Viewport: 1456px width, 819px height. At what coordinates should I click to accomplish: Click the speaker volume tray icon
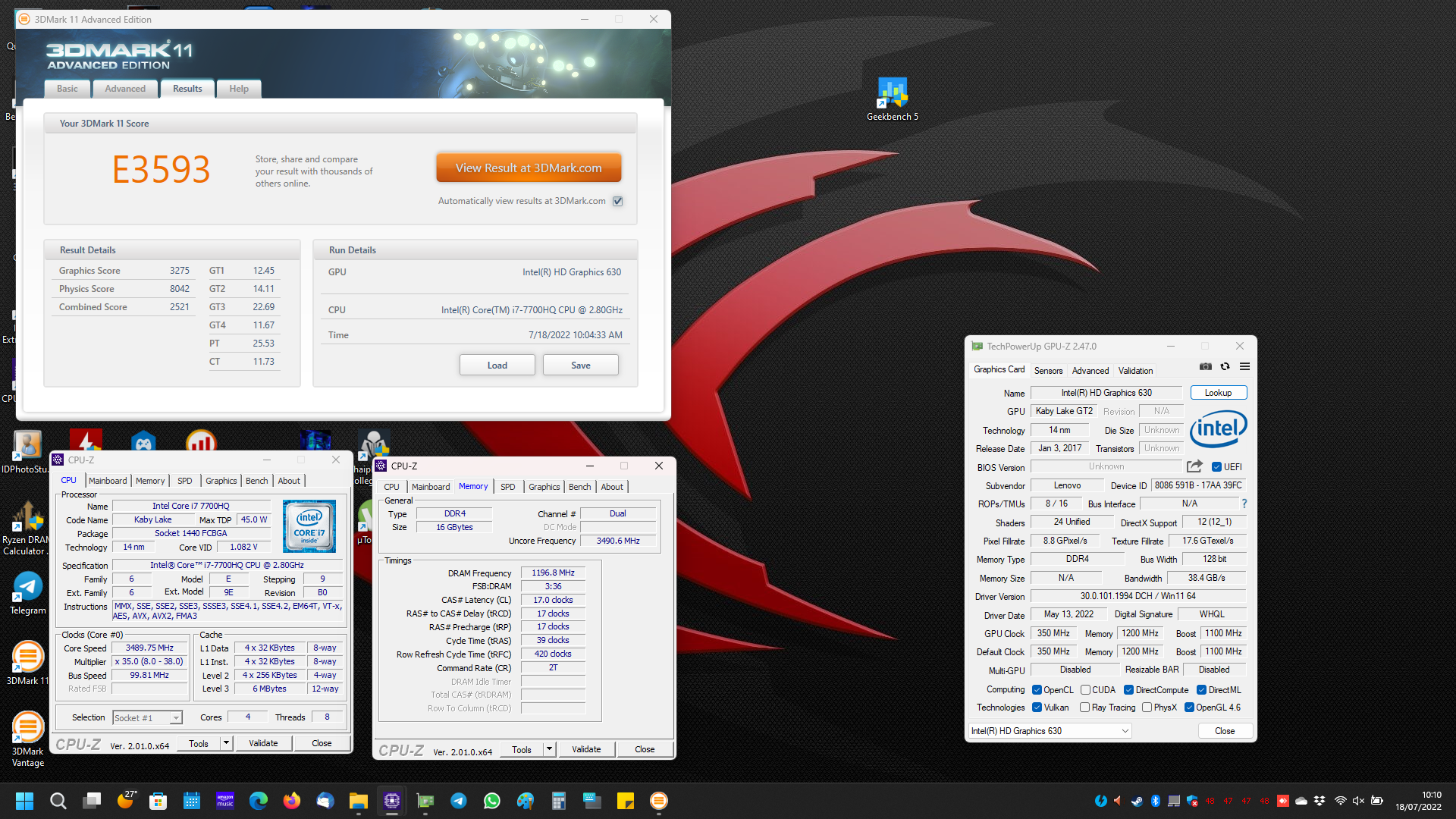[x=1358, y=801]
